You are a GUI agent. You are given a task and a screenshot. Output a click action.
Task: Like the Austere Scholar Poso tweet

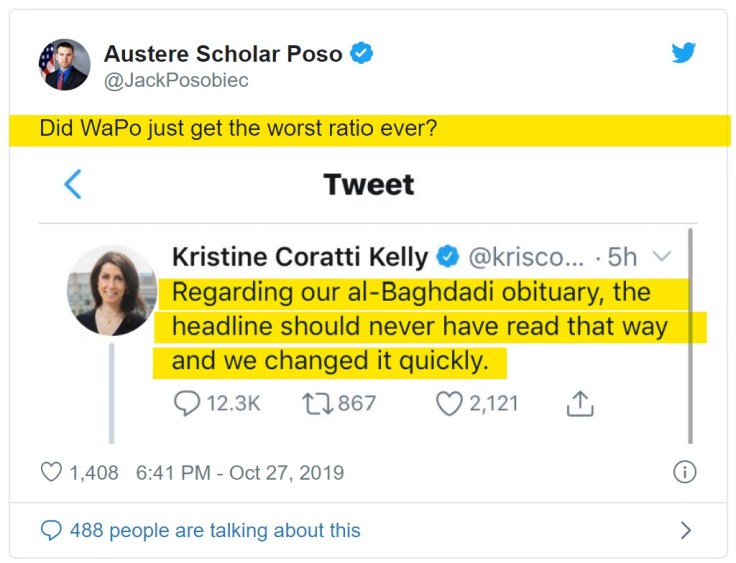click(x=50, y=472)
